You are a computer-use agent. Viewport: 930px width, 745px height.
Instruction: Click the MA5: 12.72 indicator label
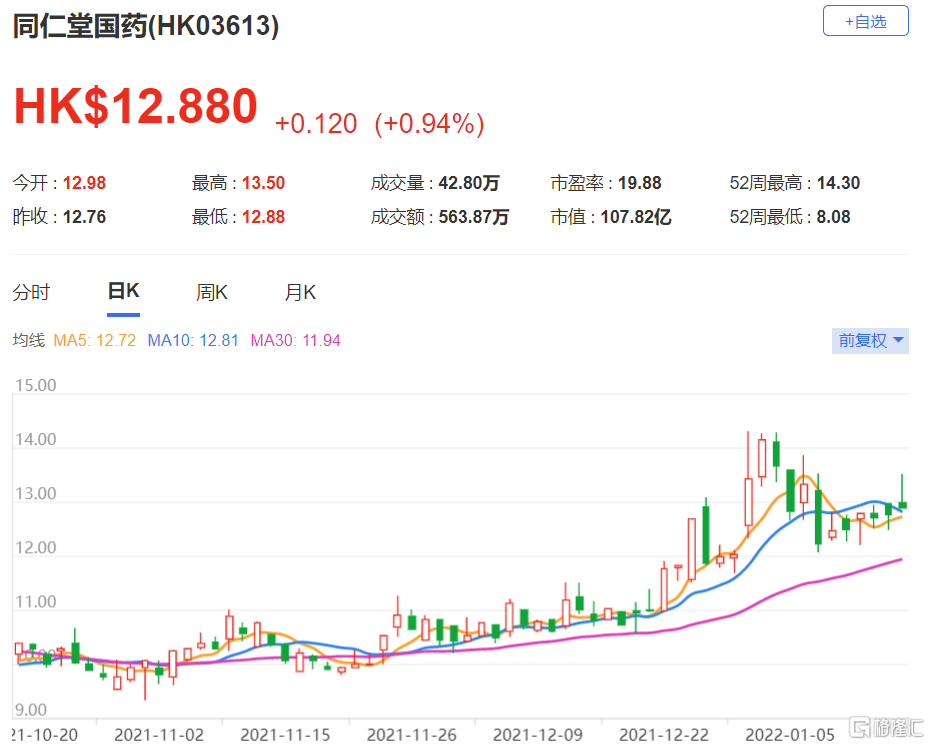click(x=94, y=340)
